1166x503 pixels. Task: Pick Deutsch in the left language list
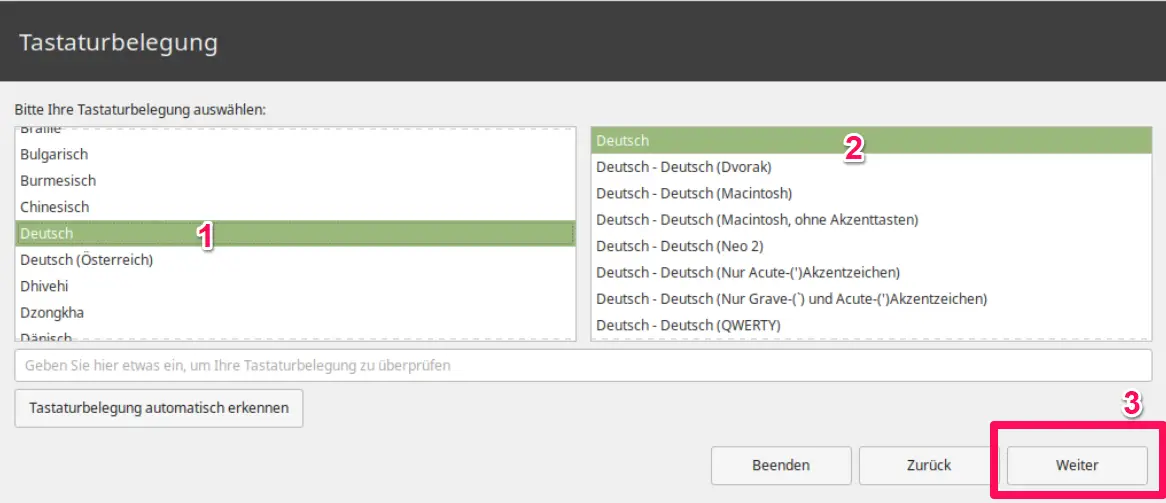tap(47, 233)
